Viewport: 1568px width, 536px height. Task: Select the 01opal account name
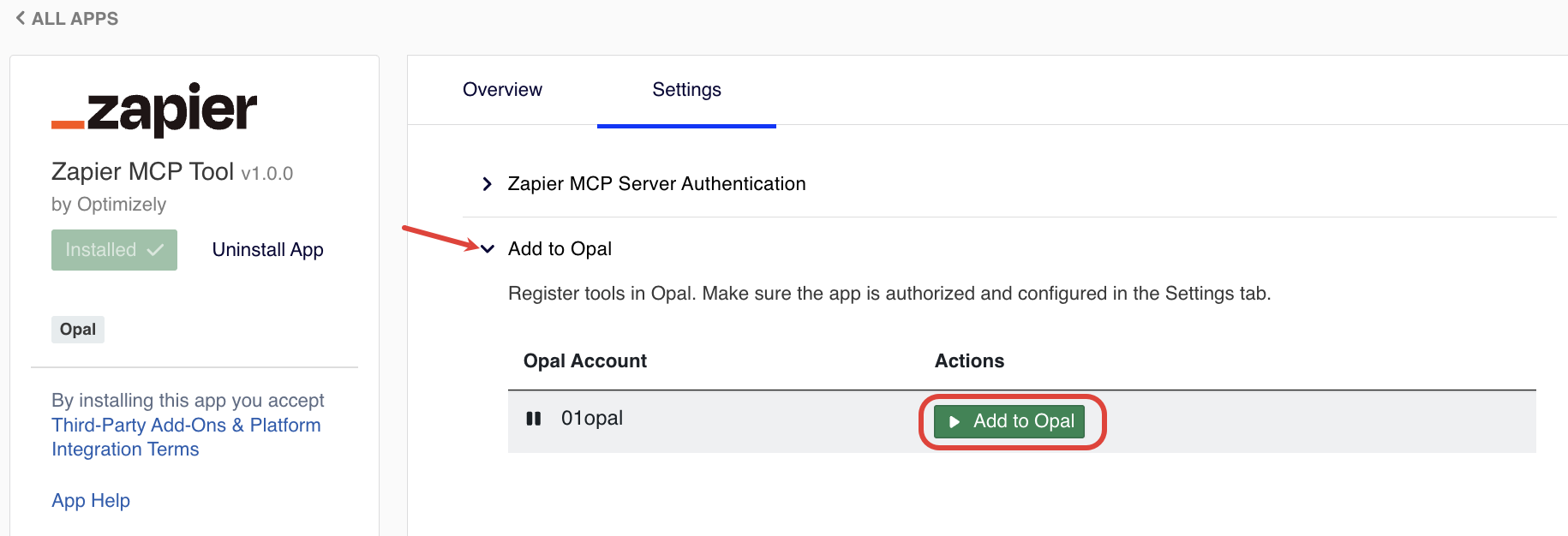pos(591,419)
